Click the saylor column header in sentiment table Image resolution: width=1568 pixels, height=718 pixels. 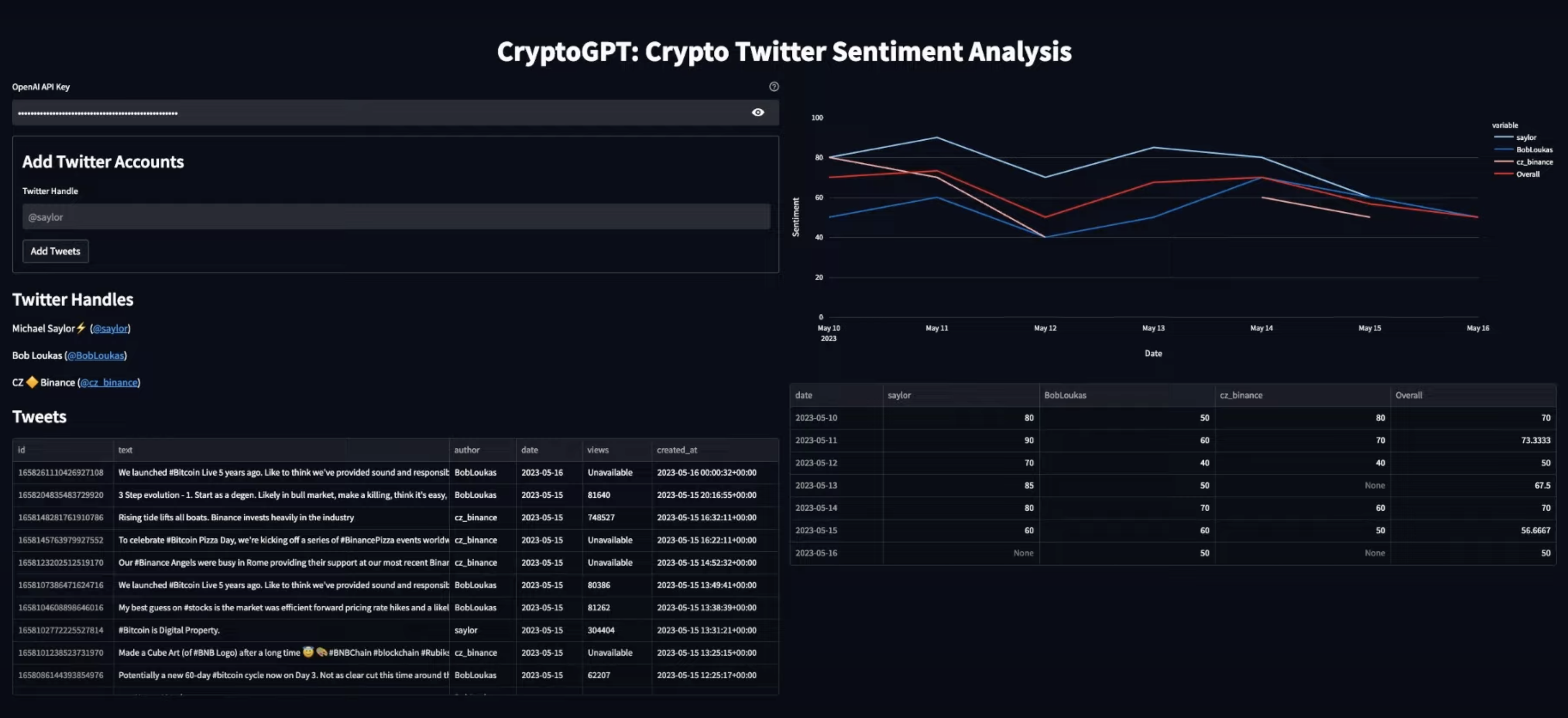[900, 395]
